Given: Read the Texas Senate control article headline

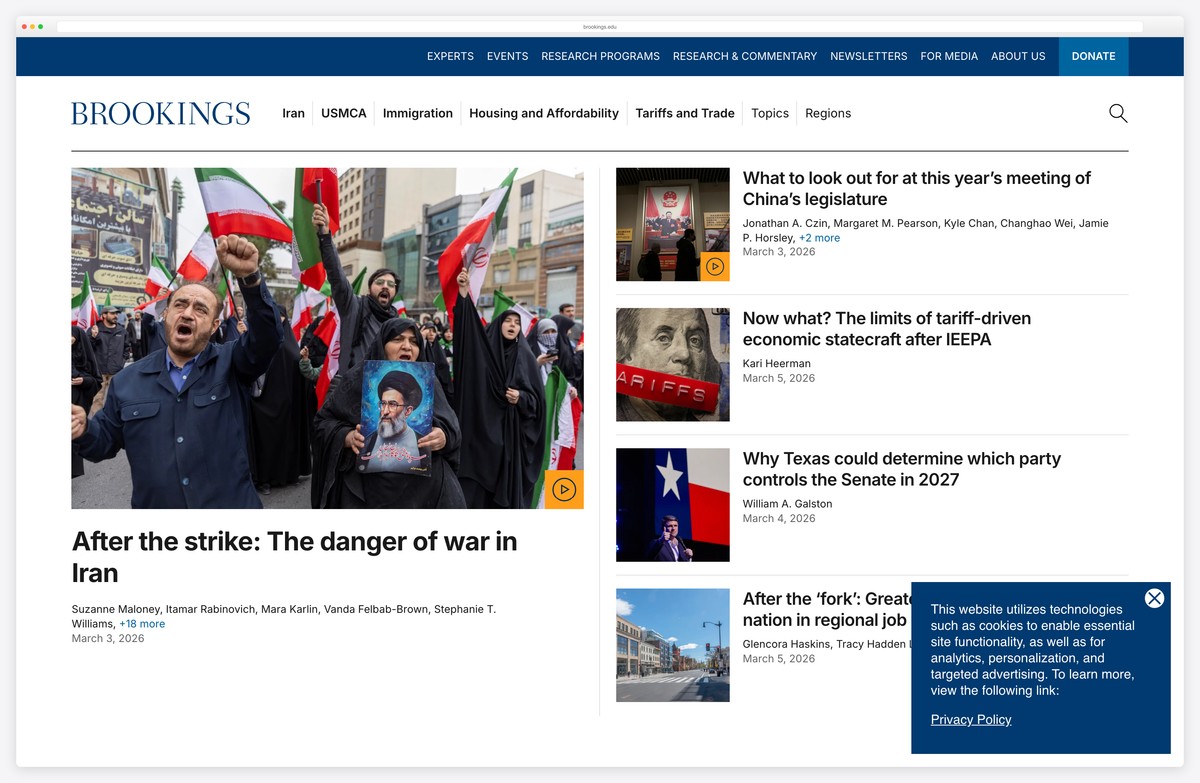Looking at the screenshot, I should (x=901, y=469).
